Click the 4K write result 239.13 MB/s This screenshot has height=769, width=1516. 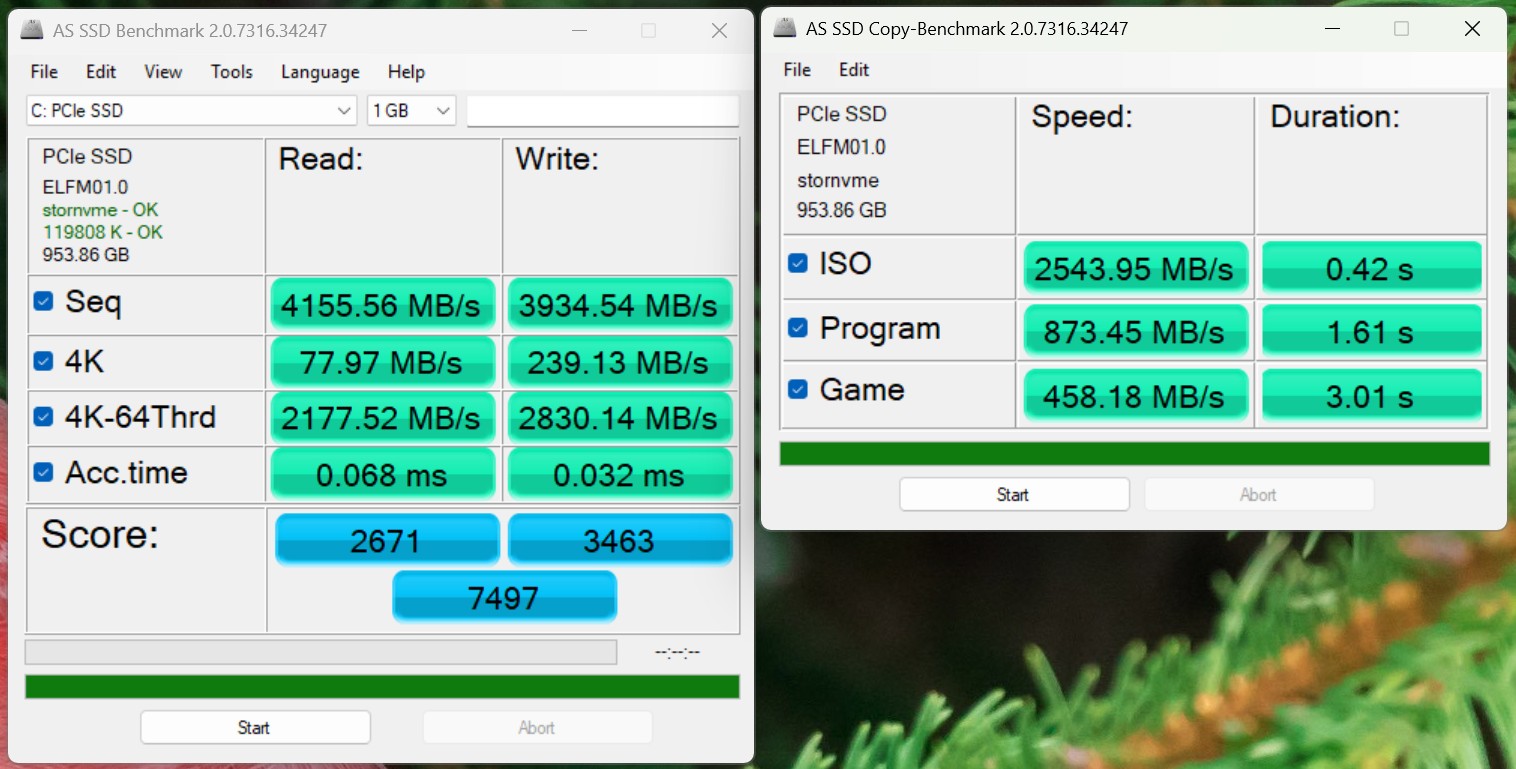pyautogui.click(x=620, y=361)
